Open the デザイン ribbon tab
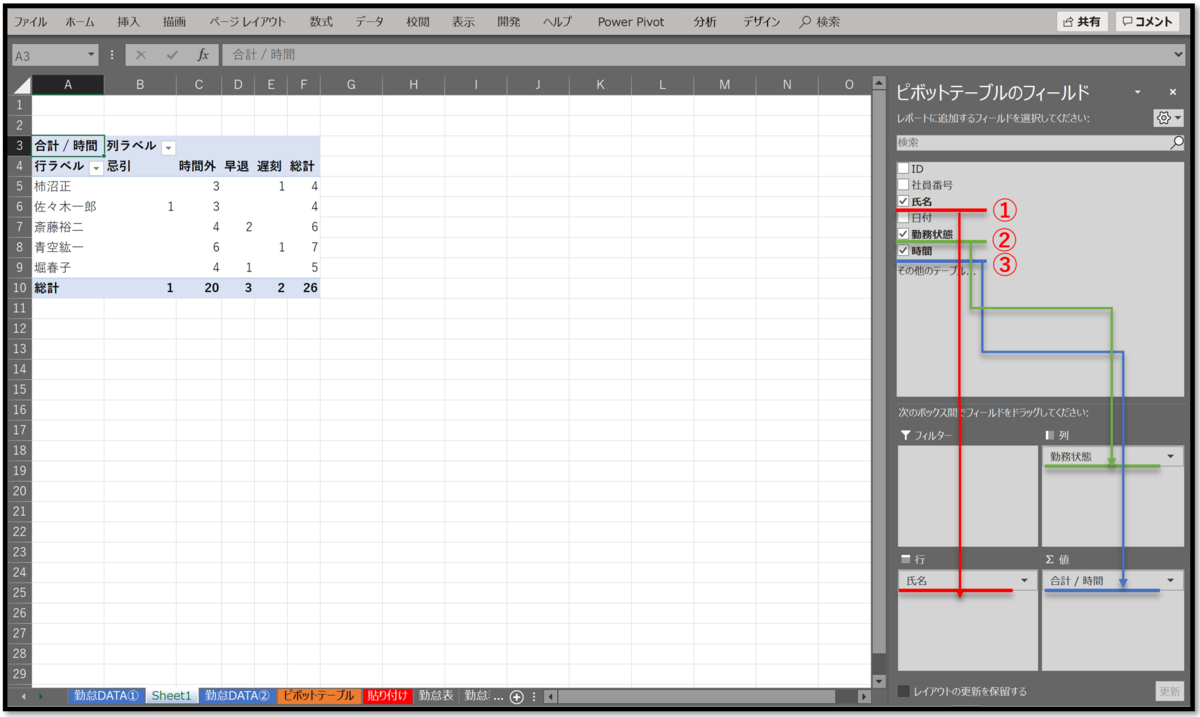The image size is (1200, 717). 762,21
